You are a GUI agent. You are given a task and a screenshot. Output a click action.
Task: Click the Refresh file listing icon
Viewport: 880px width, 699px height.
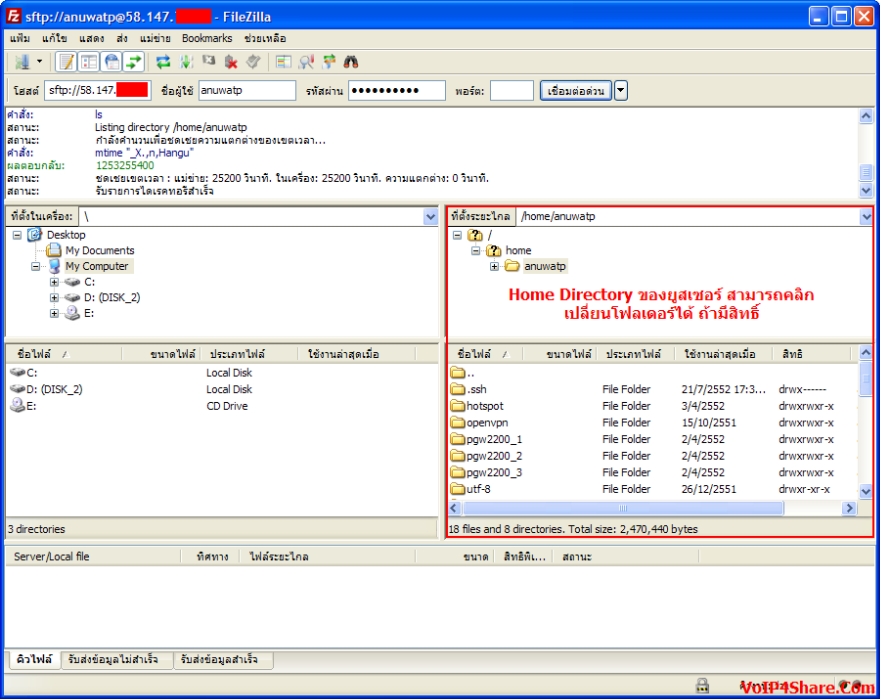tap(162, 61)
